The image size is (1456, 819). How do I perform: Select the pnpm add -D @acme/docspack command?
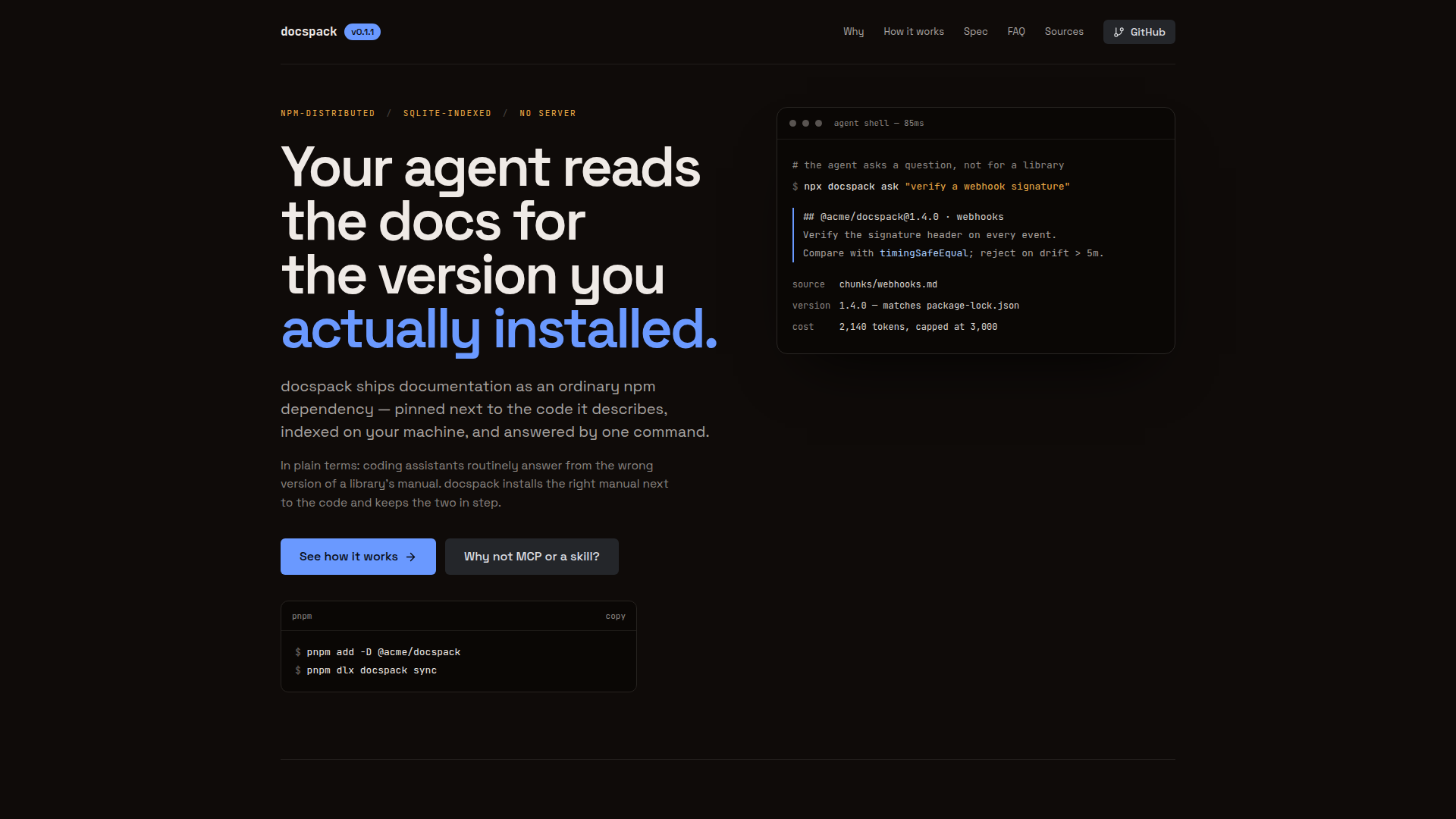tap(378, 652)
